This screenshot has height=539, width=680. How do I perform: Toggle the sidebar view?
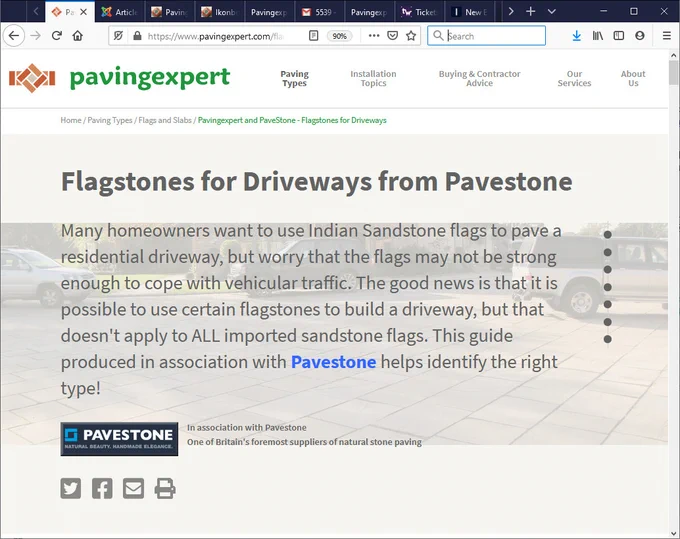[619, 36]
